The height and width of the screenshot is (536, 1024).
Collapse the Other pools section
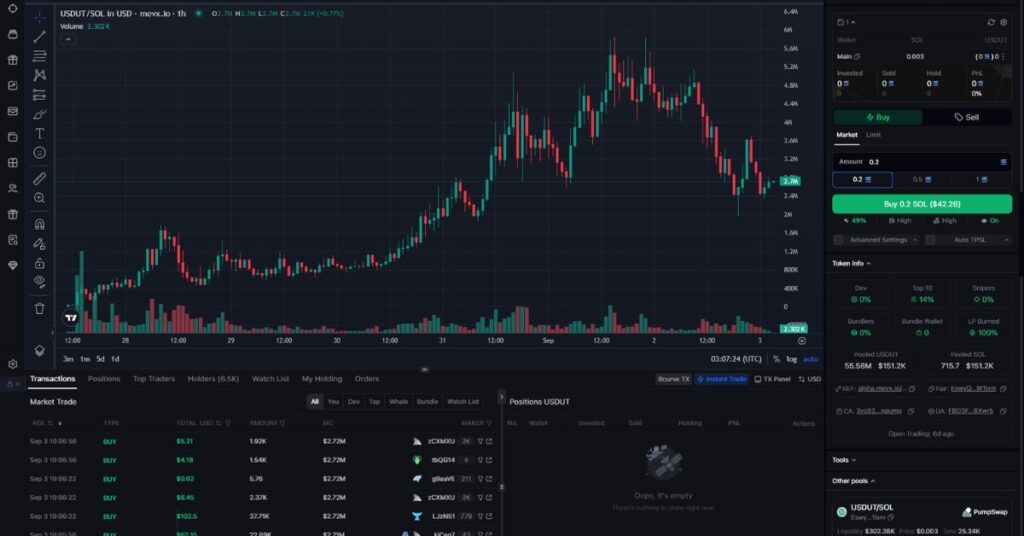click(x=854, y=481)
